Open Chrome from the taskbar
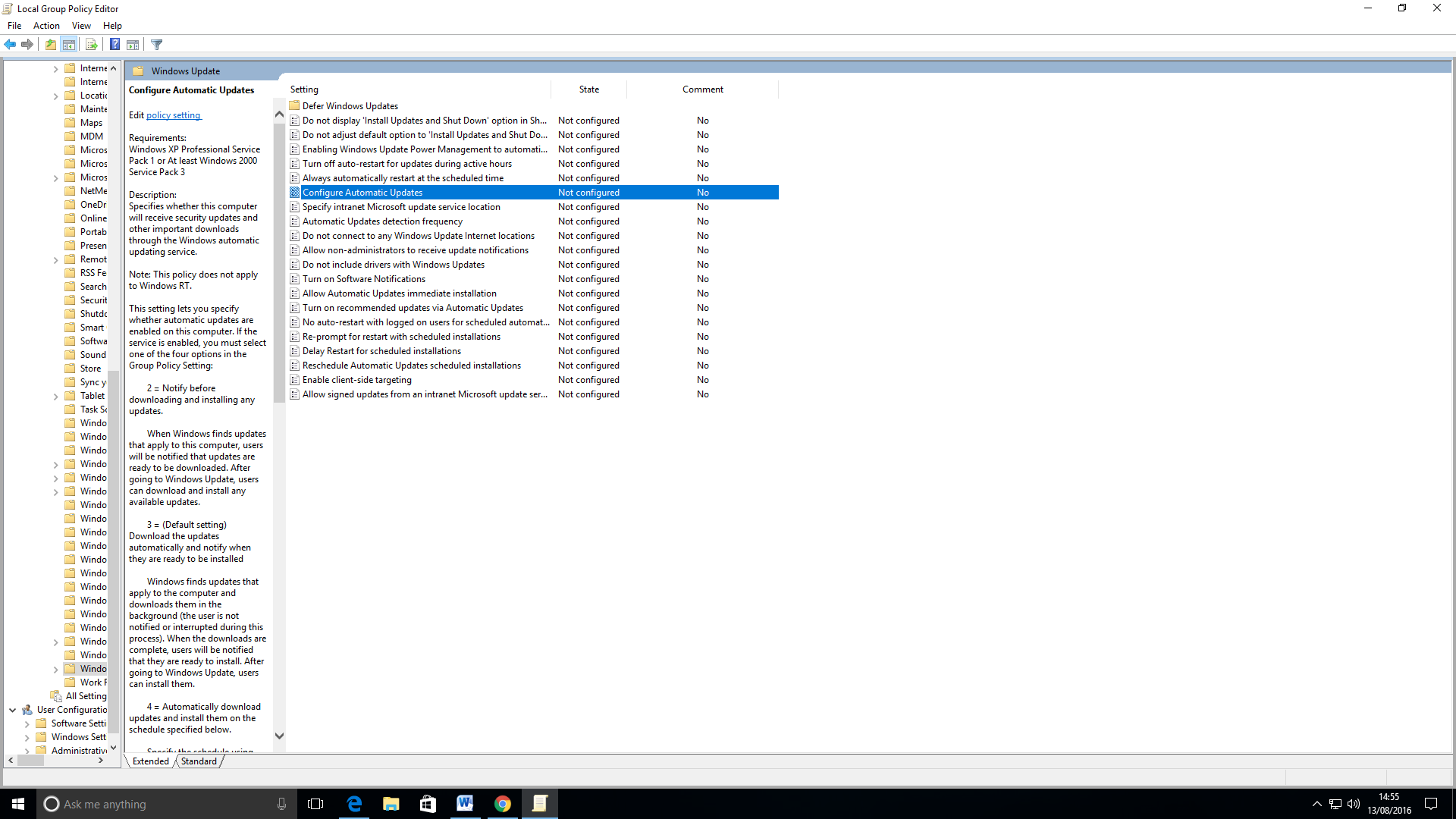The width and height of the screenshot is (1456, 819). click(502, 804)
